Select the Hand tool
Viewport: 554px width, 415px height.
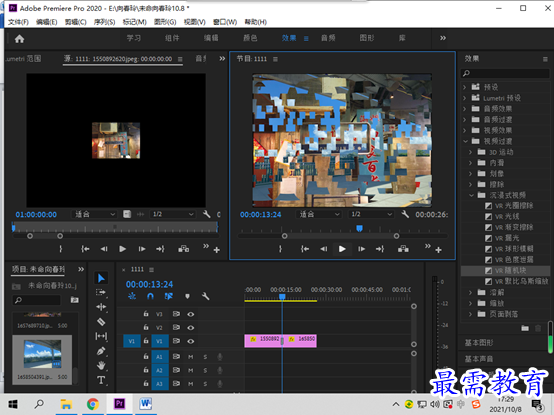pos(101,365)
